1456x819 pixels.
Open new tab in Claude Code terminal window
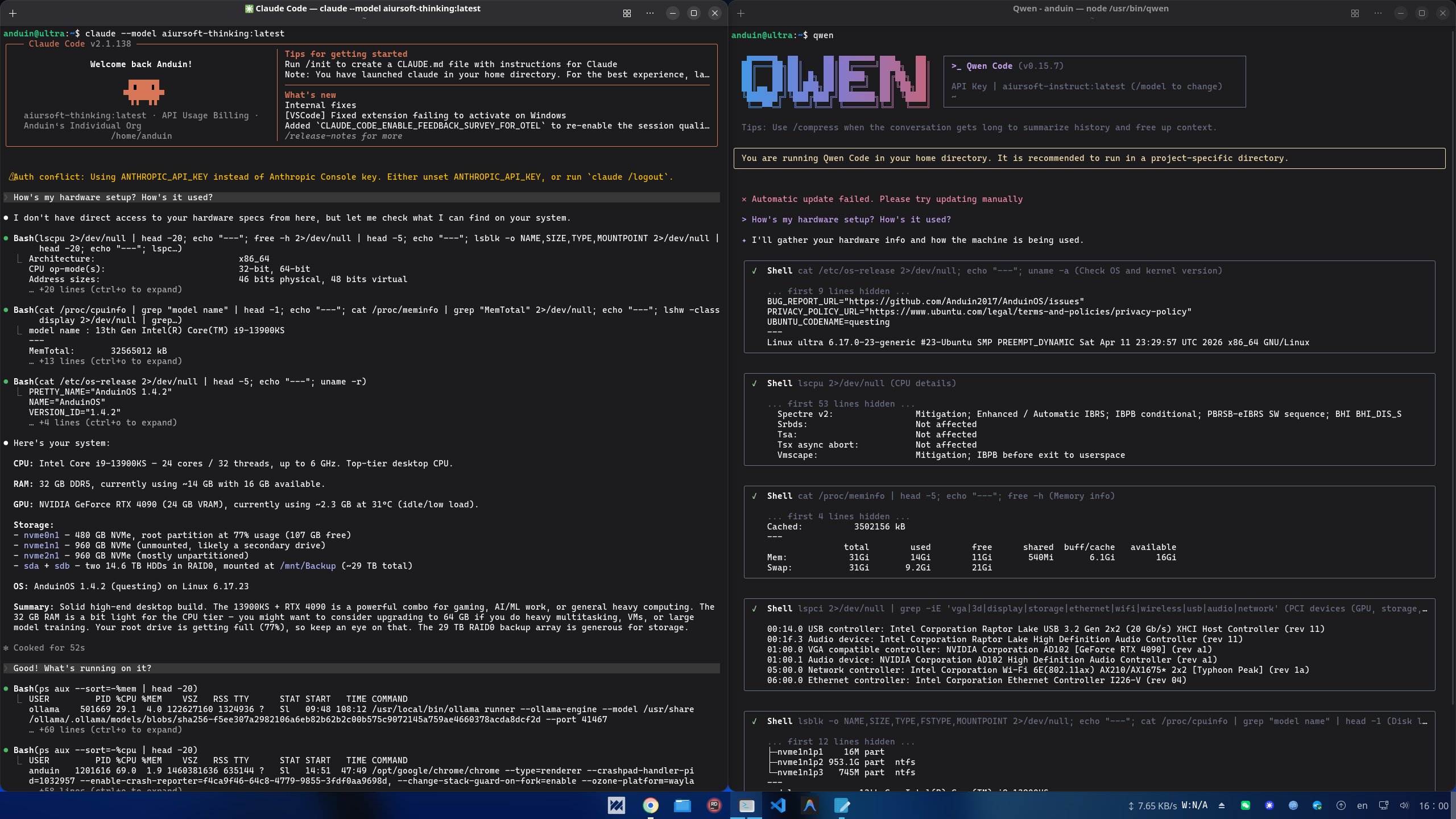(13, 13)
